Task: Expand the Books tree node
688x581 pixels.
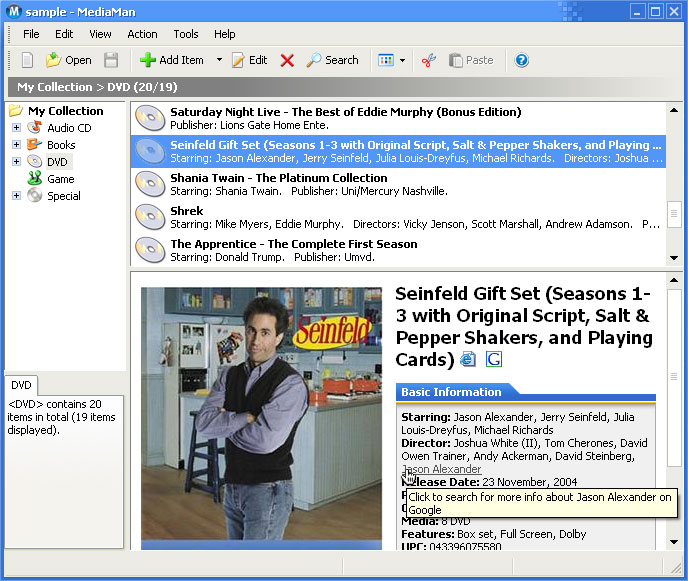Action: [16, 144]
